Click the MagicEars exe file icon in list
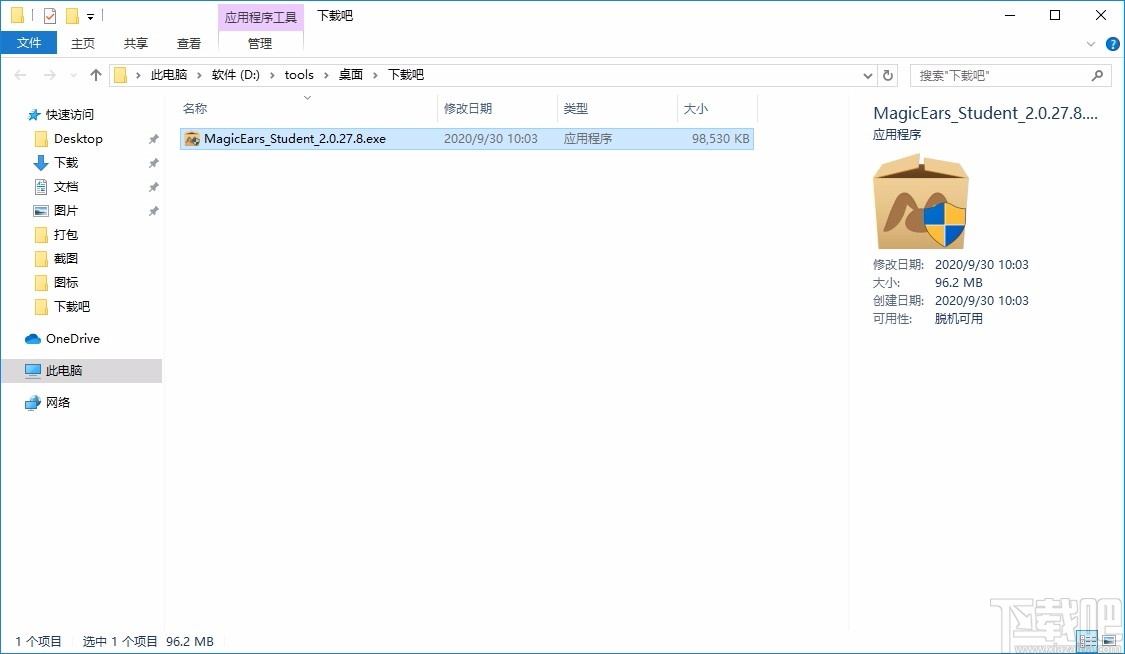1125x654 pixels. [192, 139]
